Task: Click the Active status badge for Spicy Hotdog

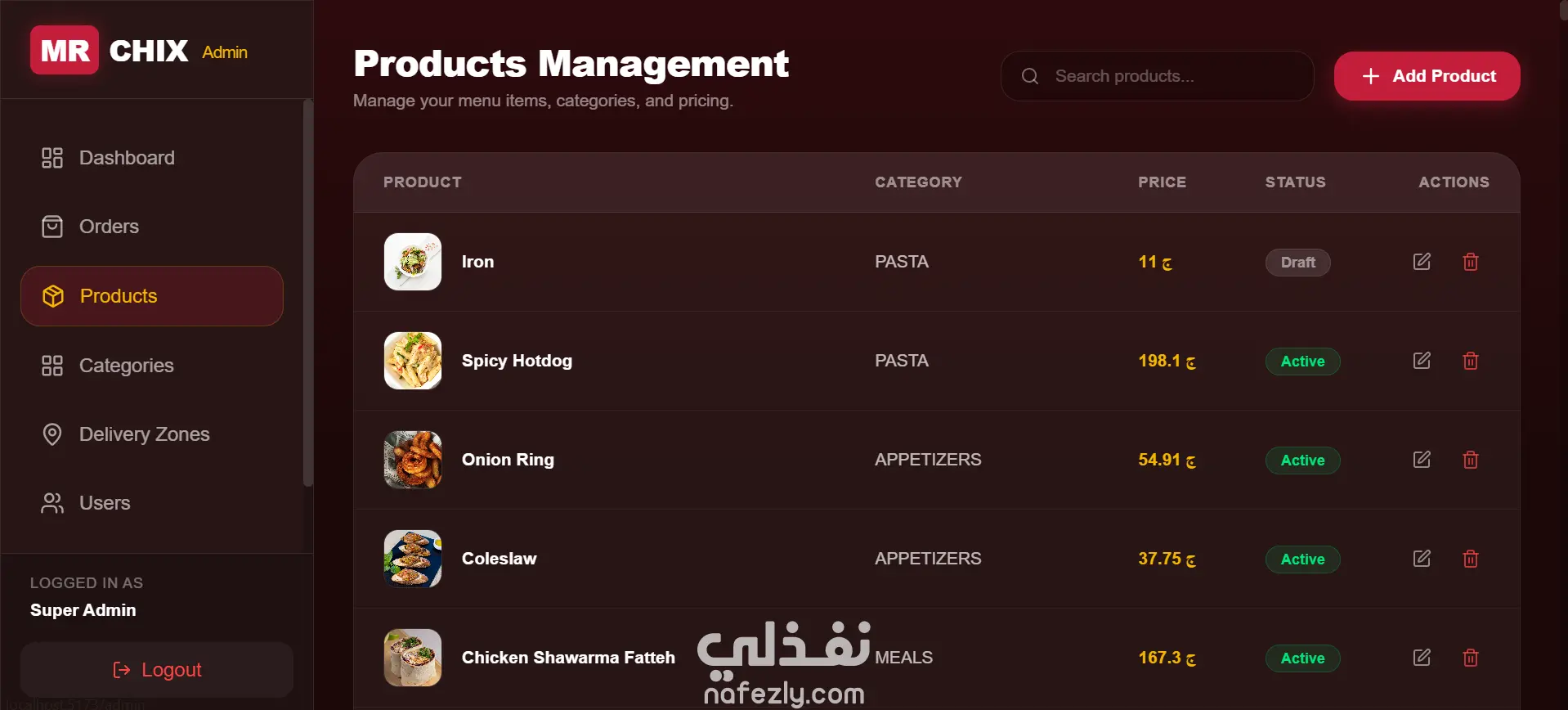Action: 1302,362
